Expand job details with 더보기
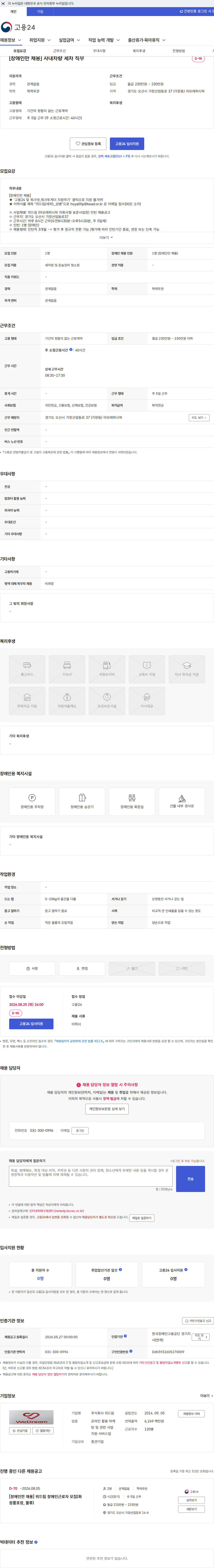Image resolution: width=214 pixels, height=1568 pixels. click(106, 237)
